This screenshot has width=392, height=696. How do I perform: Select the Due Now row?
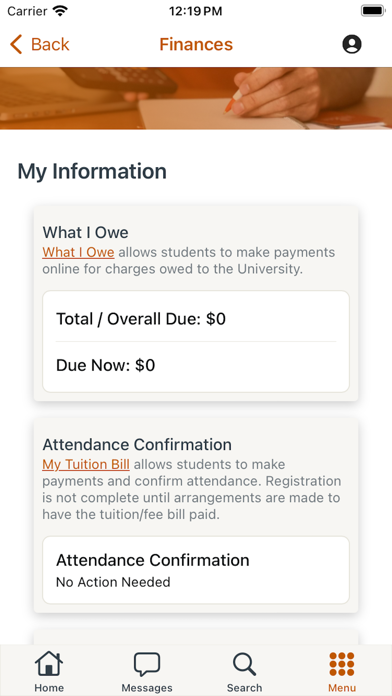[x=196, y=366]
